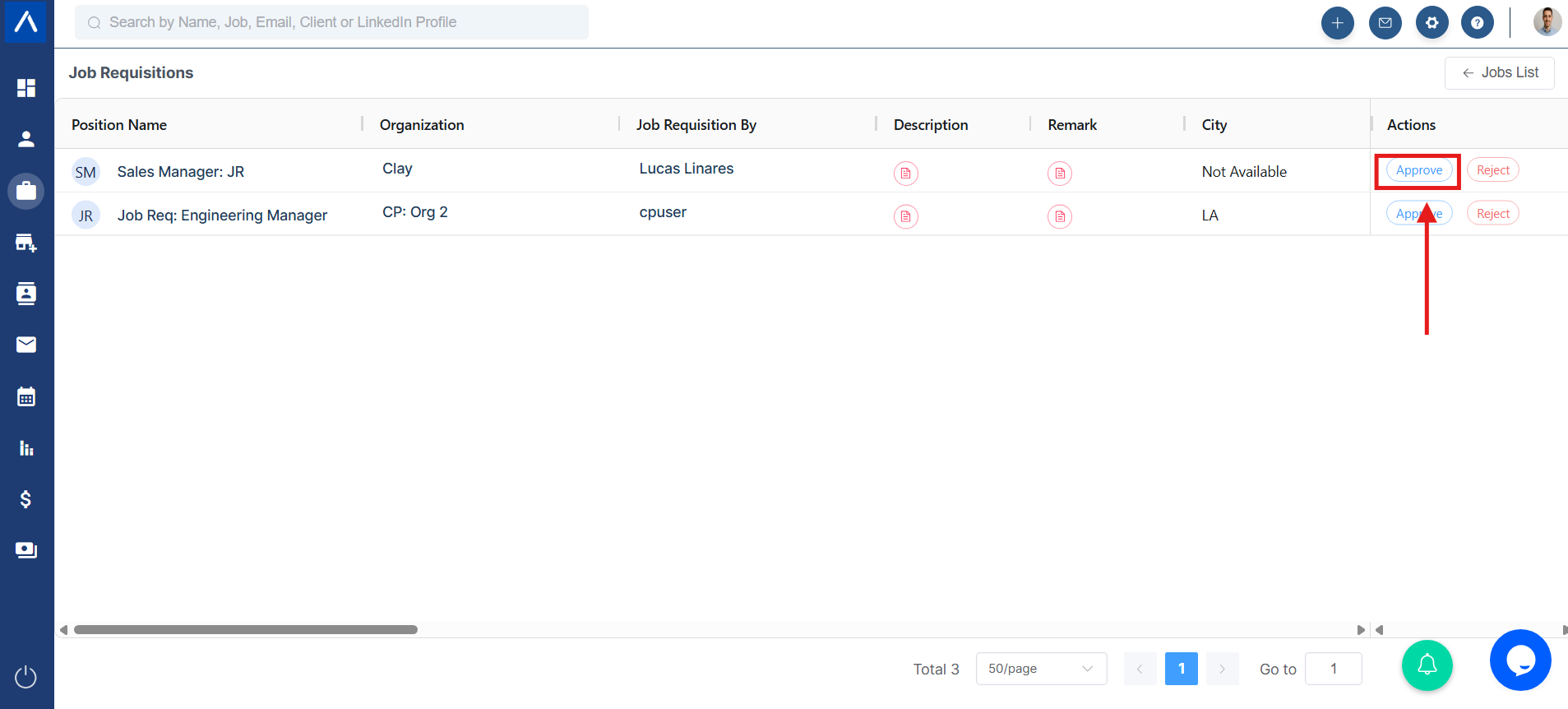Reject the Job Req: Engineering Manager requisition
Screen dimensions: 1568x709
(x=1492, y=214)
